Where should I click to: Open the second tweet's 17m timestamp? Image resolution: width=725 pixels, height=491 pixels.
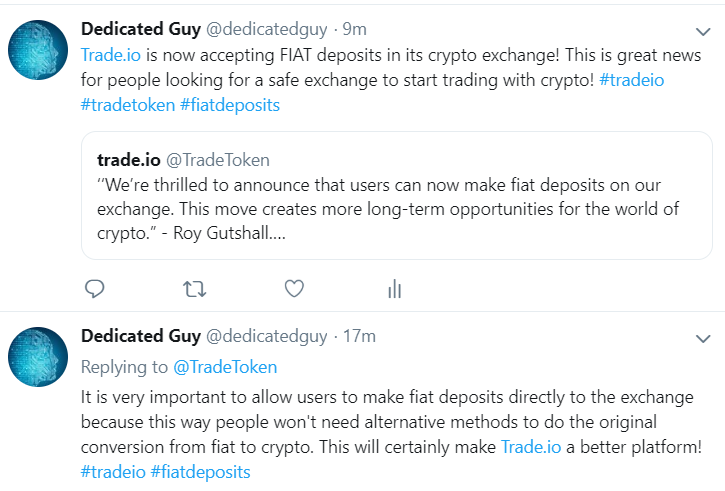(359, 336)
